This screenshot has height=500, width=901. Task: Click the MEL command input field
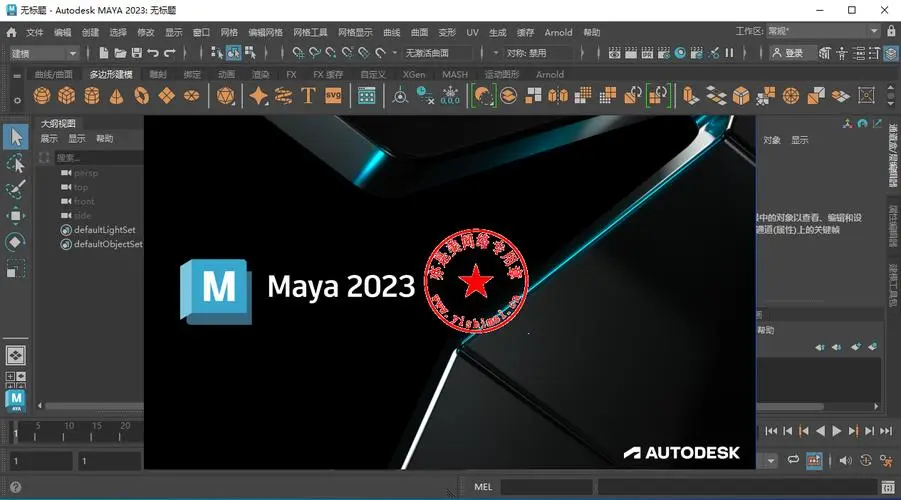pos(545,487)
